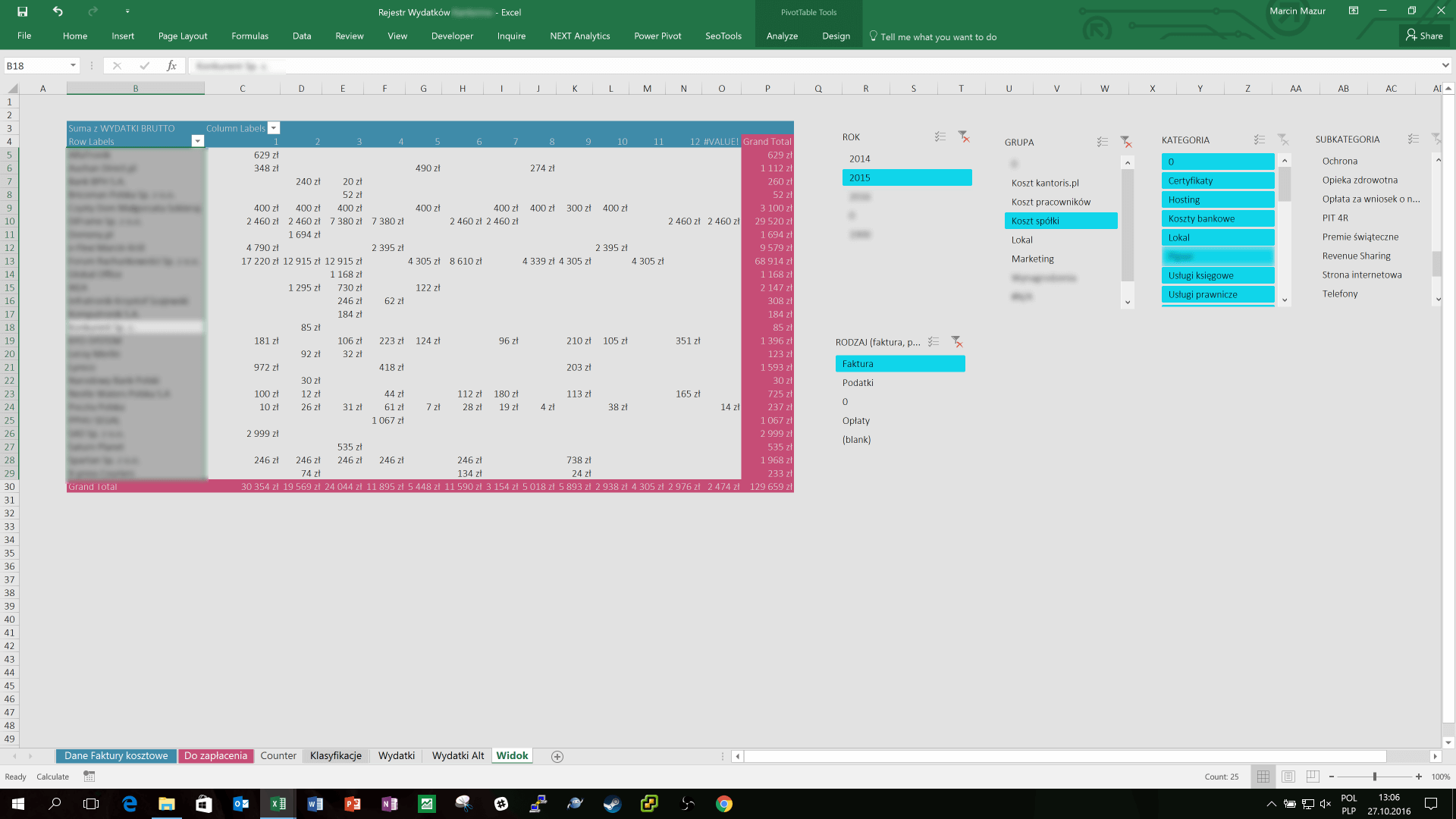This screenshot has width=1456, height=819.
Task: Expand the Name Box dropdown
Action: point(73,66)
